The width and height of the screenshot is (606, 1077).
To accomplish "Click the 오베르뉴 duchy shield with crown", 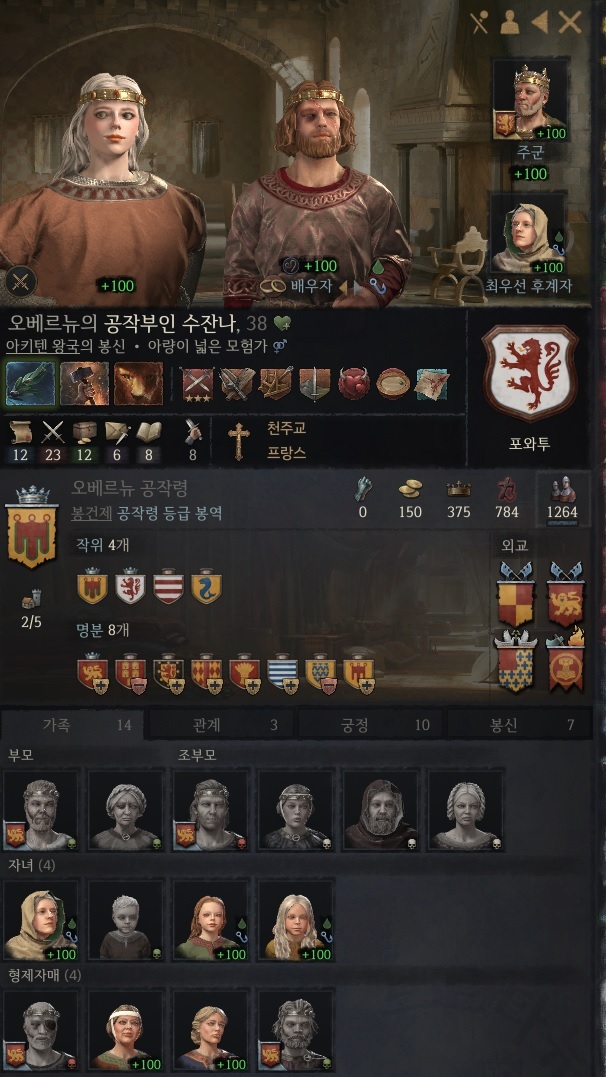I will tap(30, 527).
